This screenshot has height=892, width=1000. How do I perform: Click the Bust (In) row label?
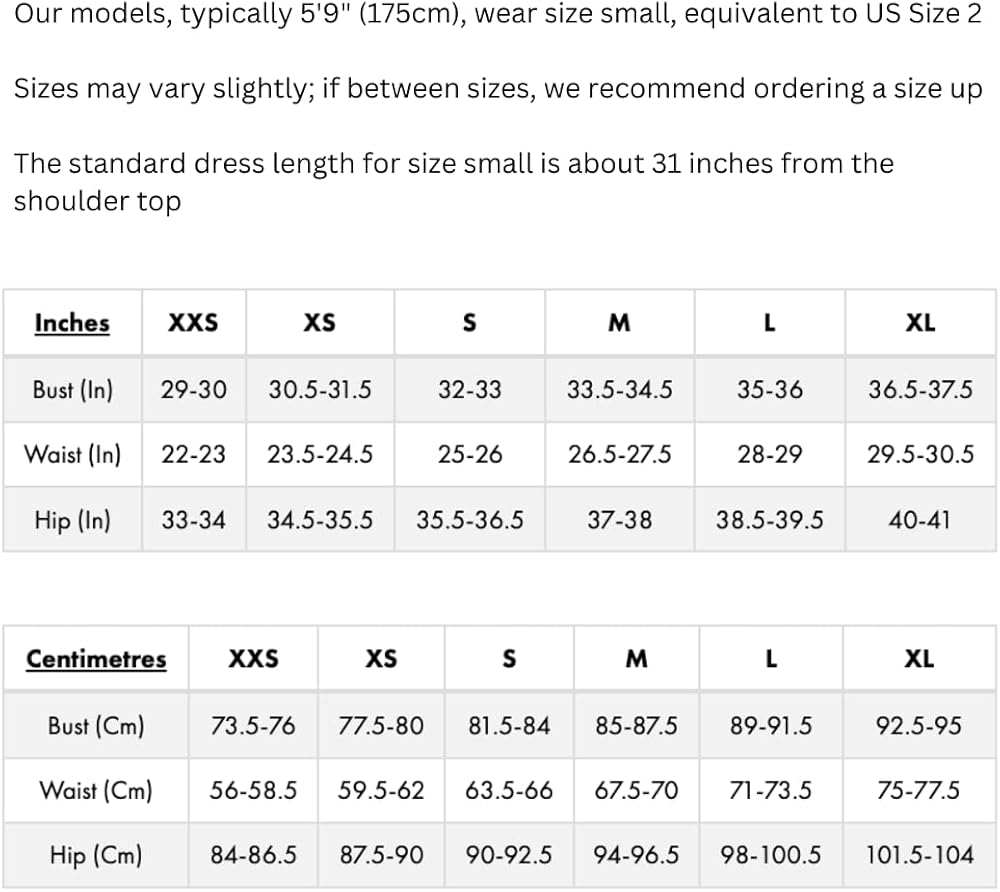(x=72, y=389)
